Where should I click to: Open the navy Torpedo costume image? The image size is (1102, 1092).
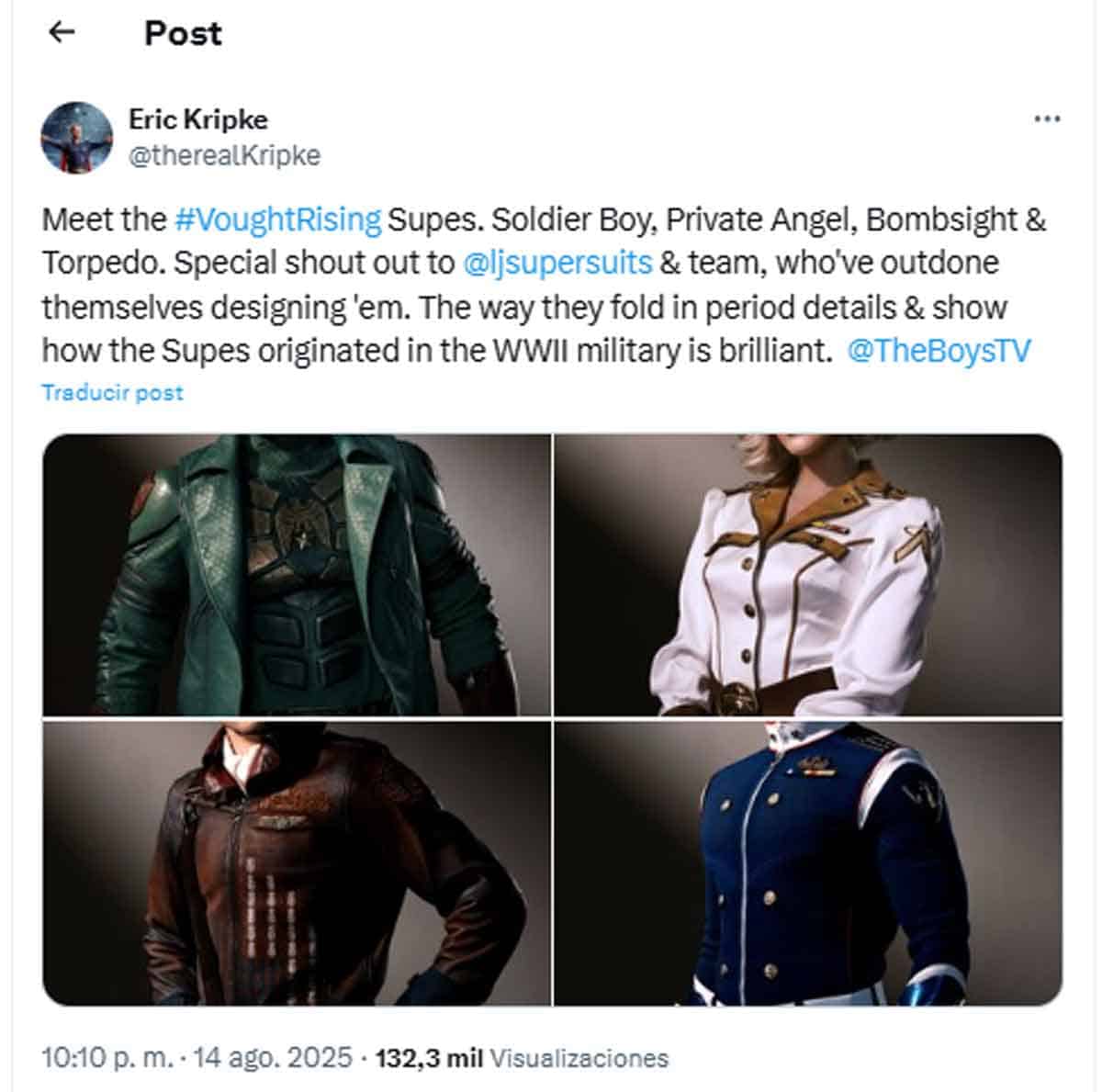[x=808, y=863]
